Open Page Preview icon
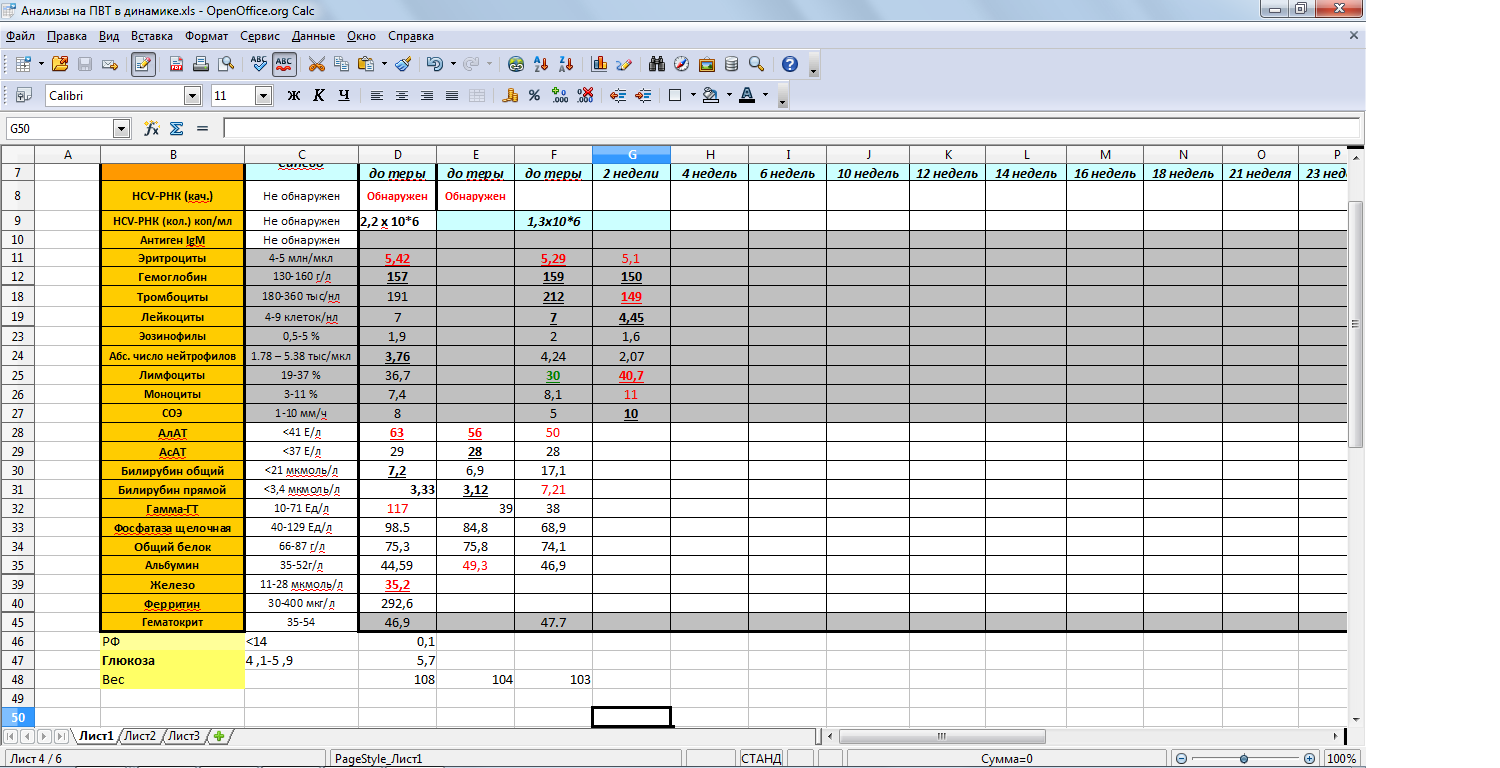The height and width of the screenshot is (768, 1500). [x=226, y=64]
